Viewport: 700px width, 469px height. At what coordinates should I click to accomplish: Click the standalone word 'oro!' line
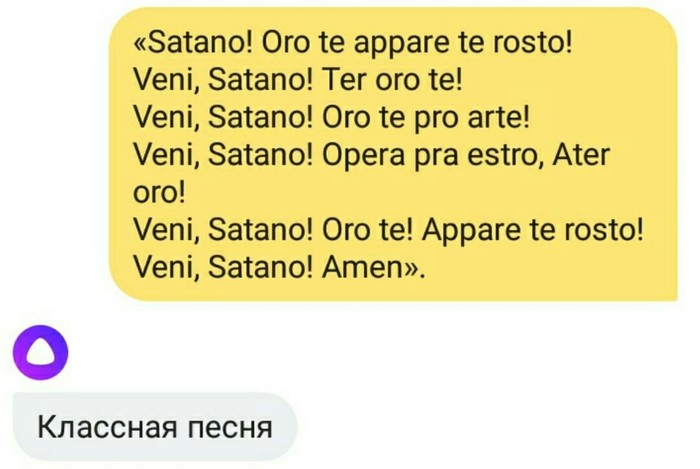[x=159, y=193]
